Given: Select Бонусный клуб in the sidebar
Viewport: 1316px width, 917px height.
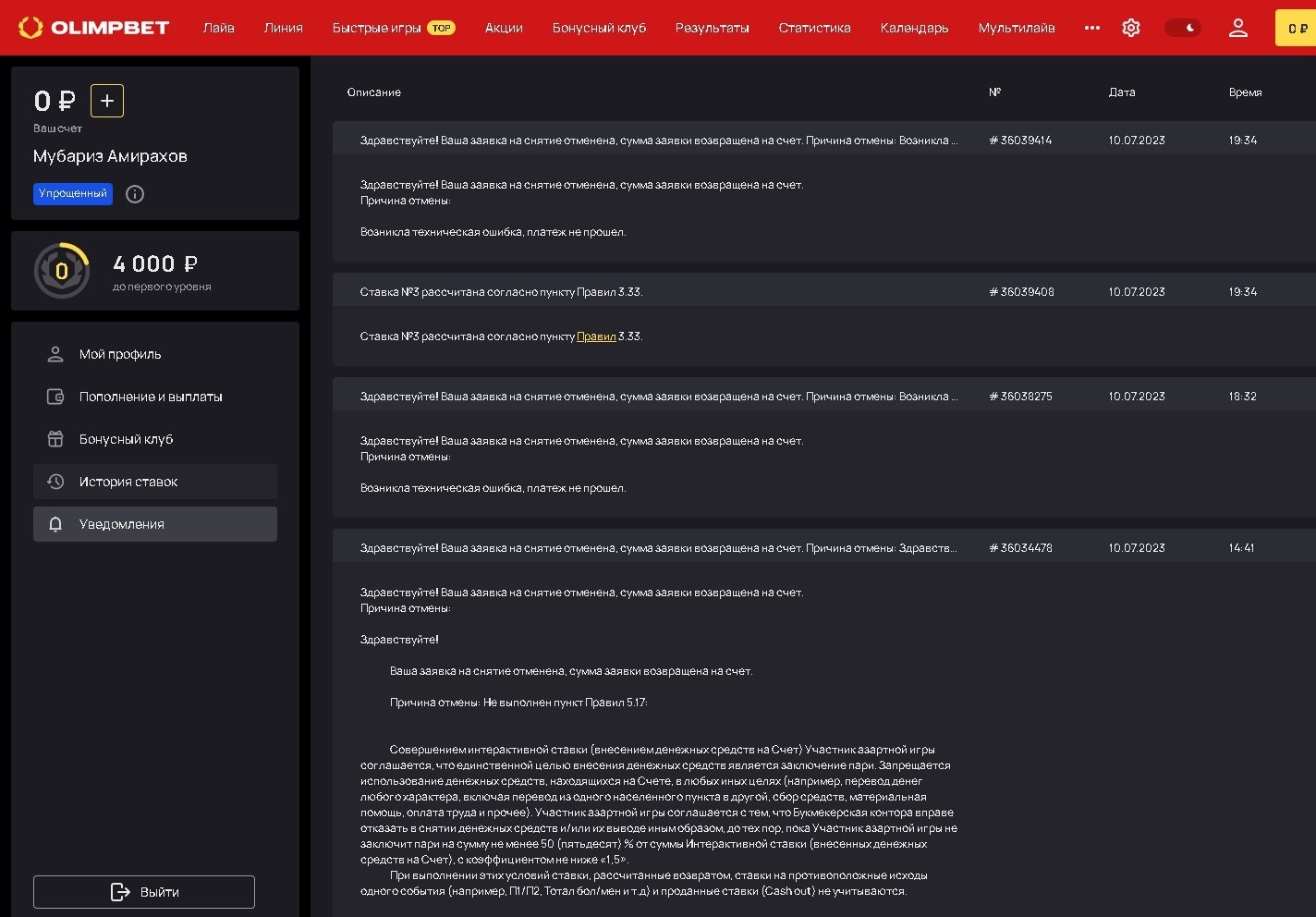Looking at the screenshot, I should click(x=126, y=439).
